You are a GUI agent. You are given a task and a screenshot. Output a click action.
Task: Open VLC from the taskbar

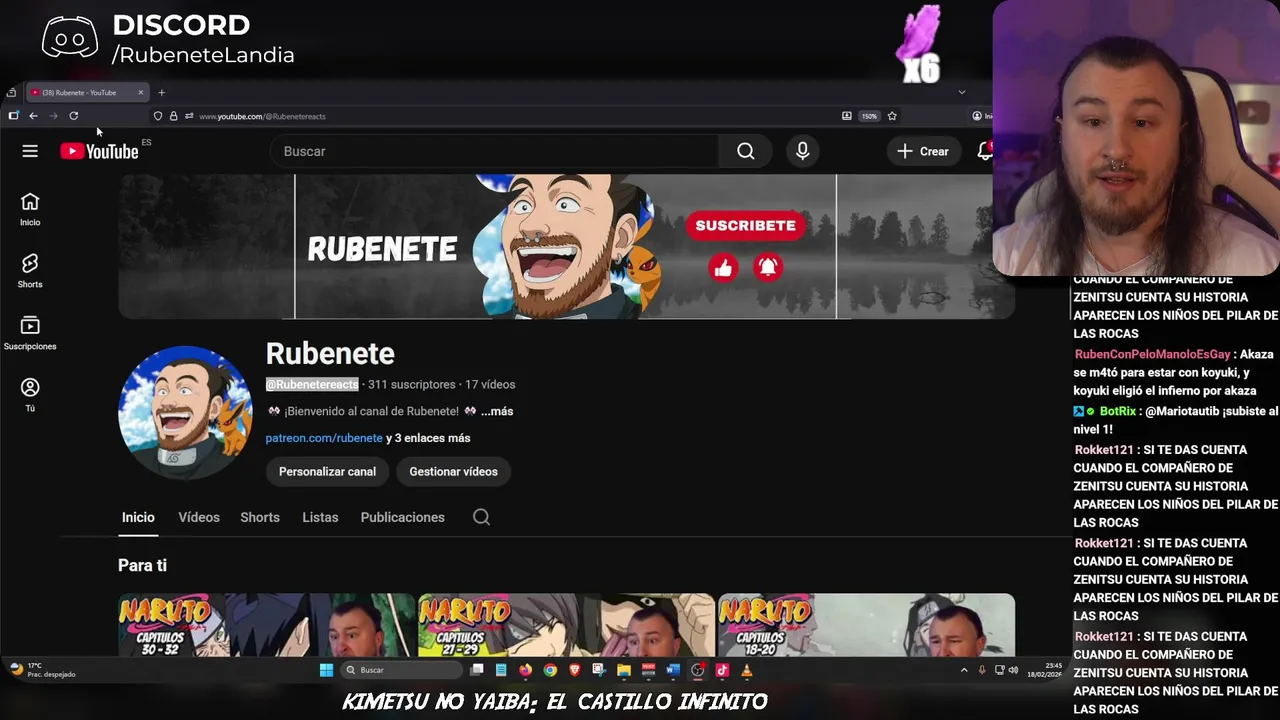(x=746, y=670)
